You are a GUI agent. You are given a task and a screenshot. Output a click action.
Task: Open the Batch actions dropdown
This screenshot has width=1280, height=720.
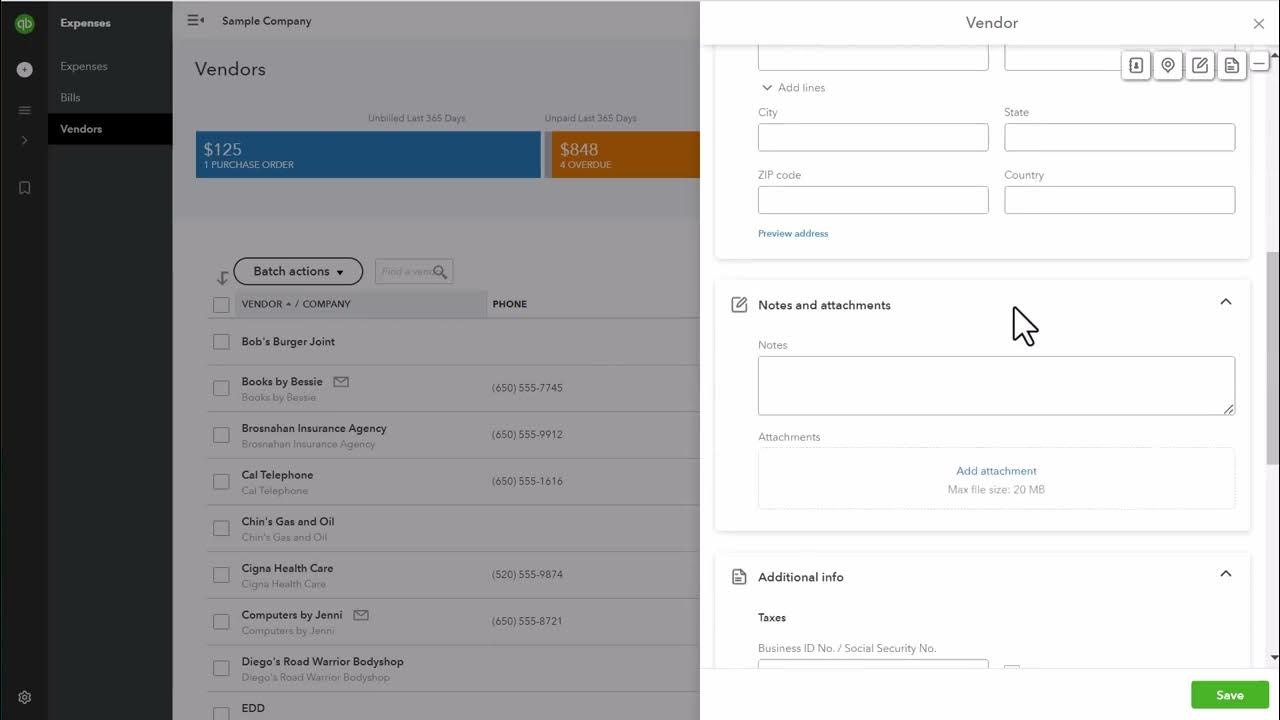tap(298, 271)
